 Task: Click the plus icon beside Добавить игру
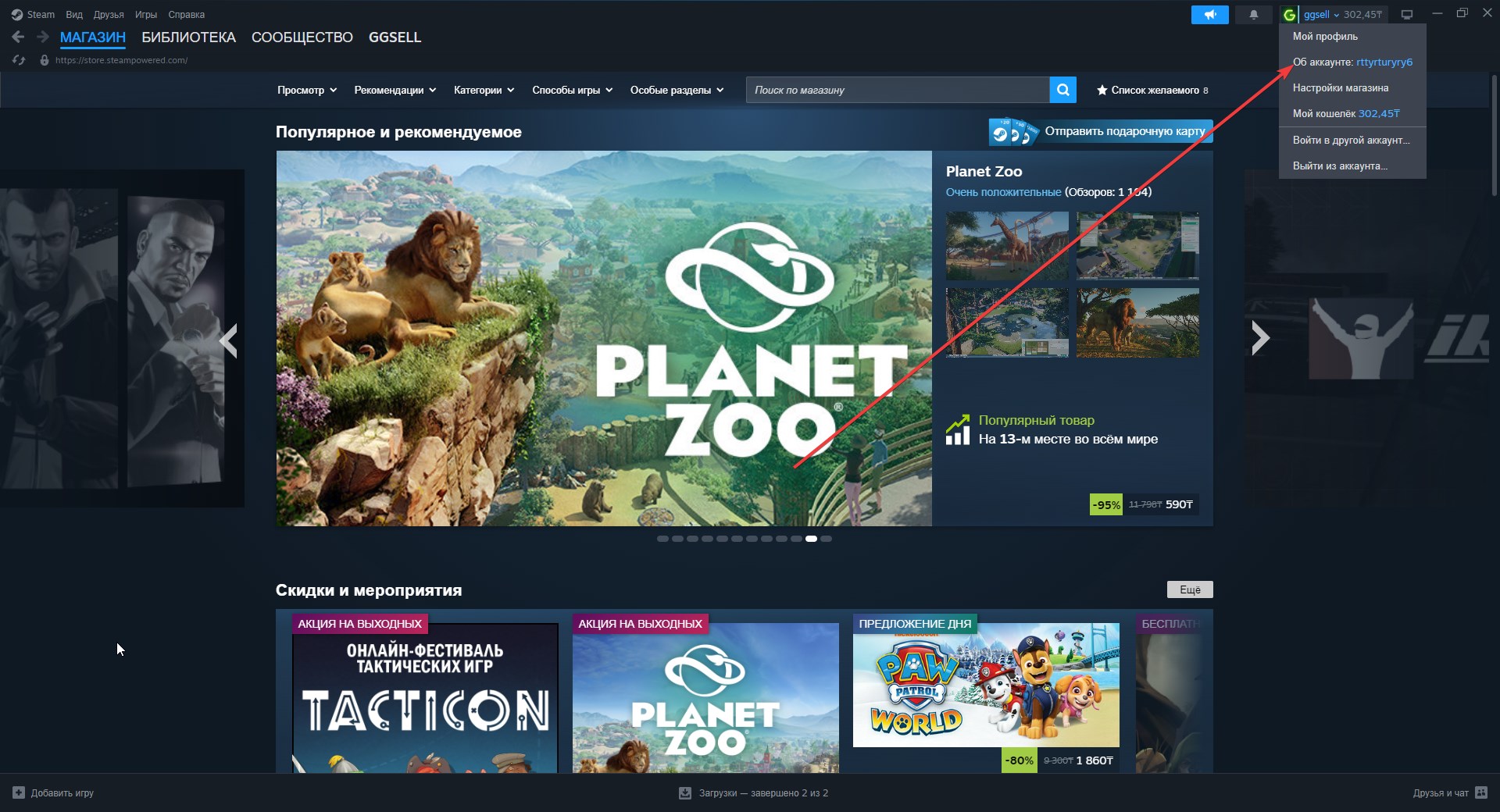click(19, 792)
